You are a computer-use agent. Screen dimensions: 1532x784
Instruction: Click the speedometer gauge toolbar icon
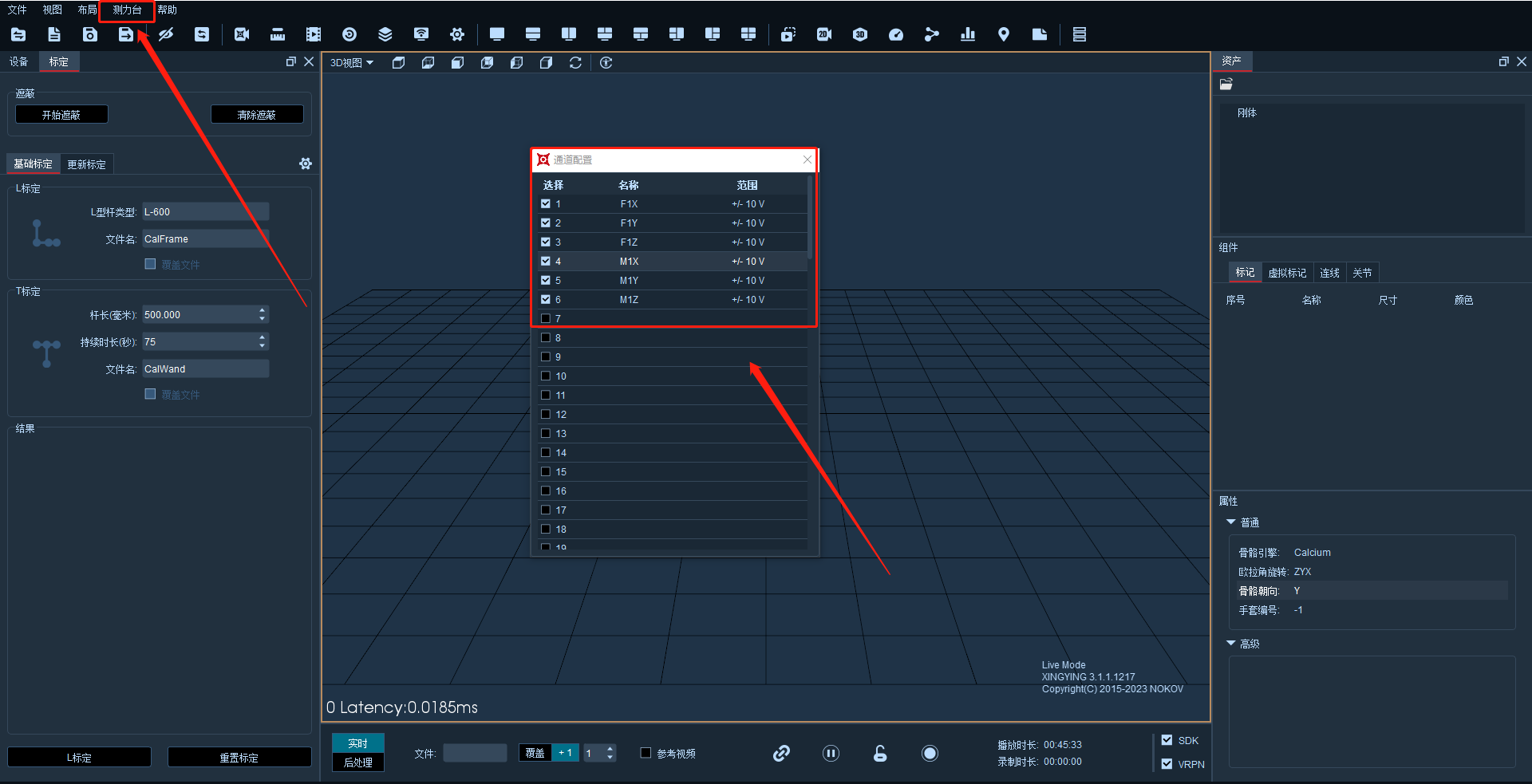pyautogui.click(x=896, y=34)
